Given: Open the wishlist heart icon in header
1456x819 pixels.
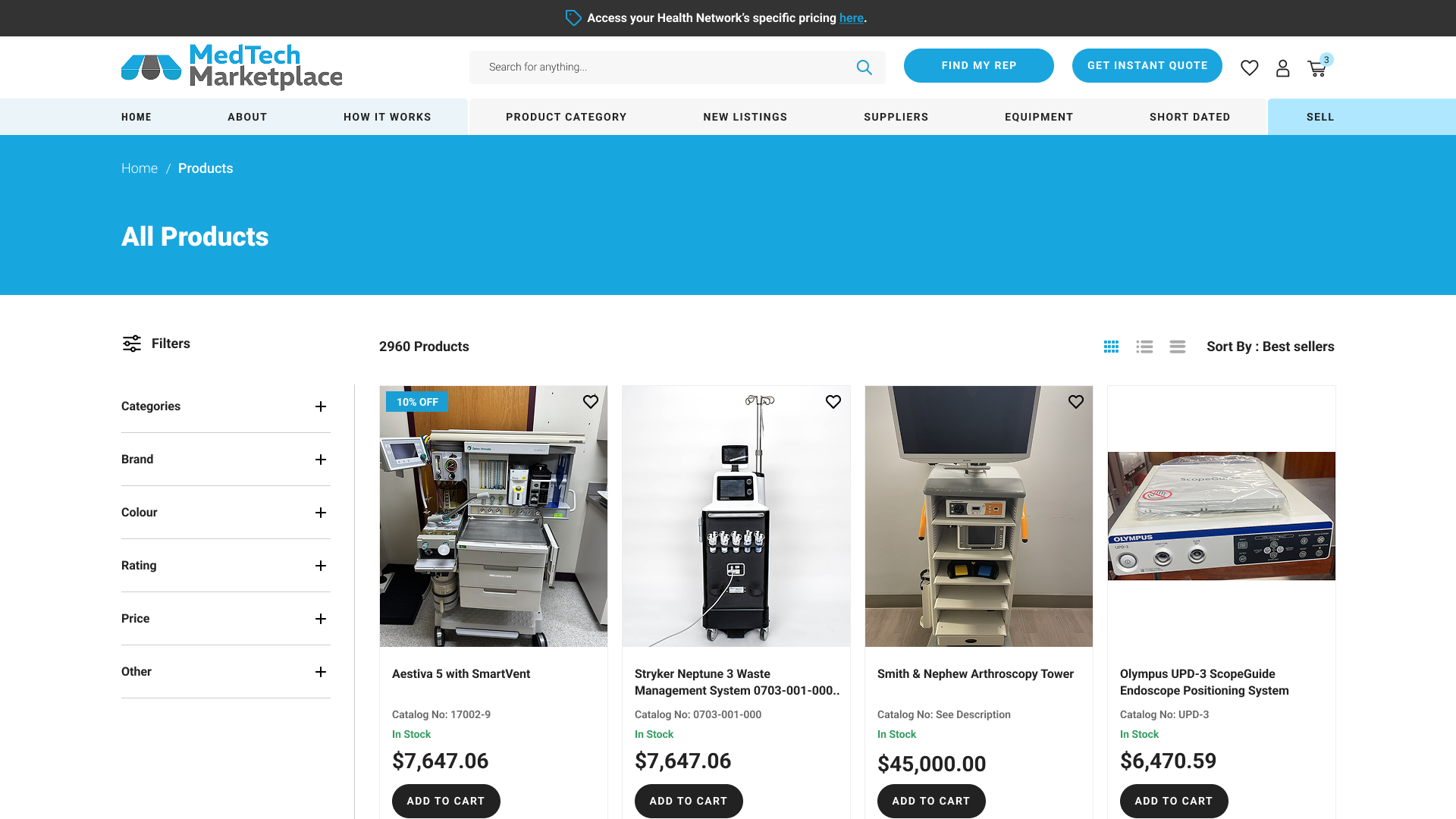Looking at the screenshot, I should click(x=1249, y=68).
